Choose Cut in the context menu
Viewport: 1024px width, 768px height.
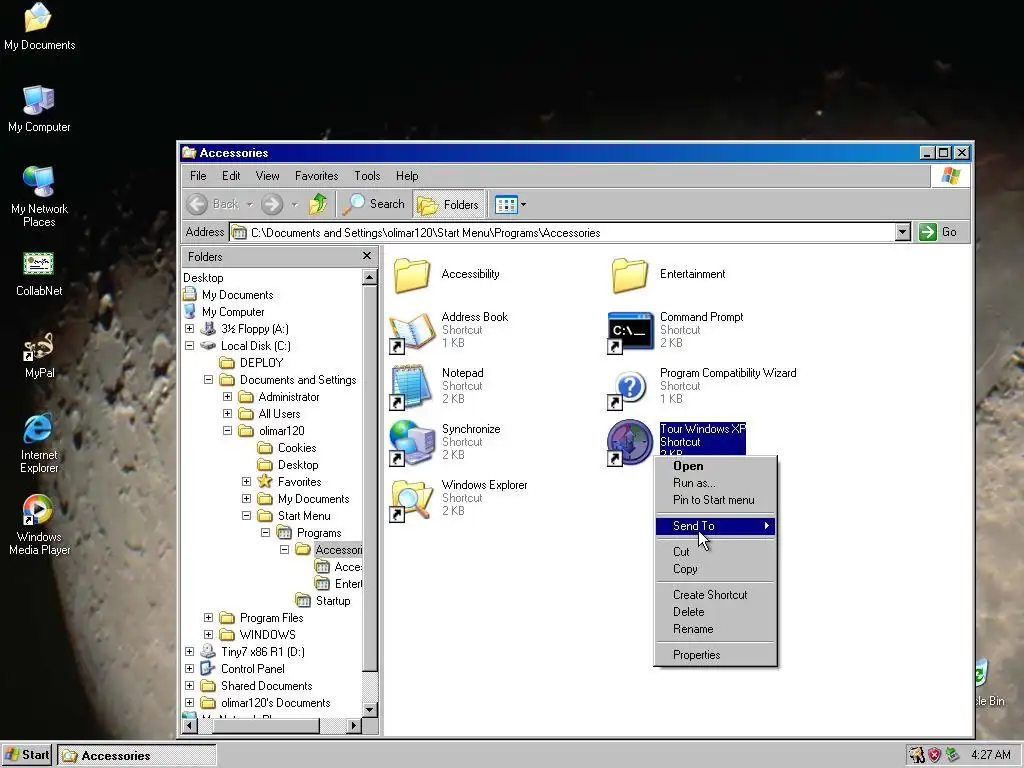click(715, 552)
